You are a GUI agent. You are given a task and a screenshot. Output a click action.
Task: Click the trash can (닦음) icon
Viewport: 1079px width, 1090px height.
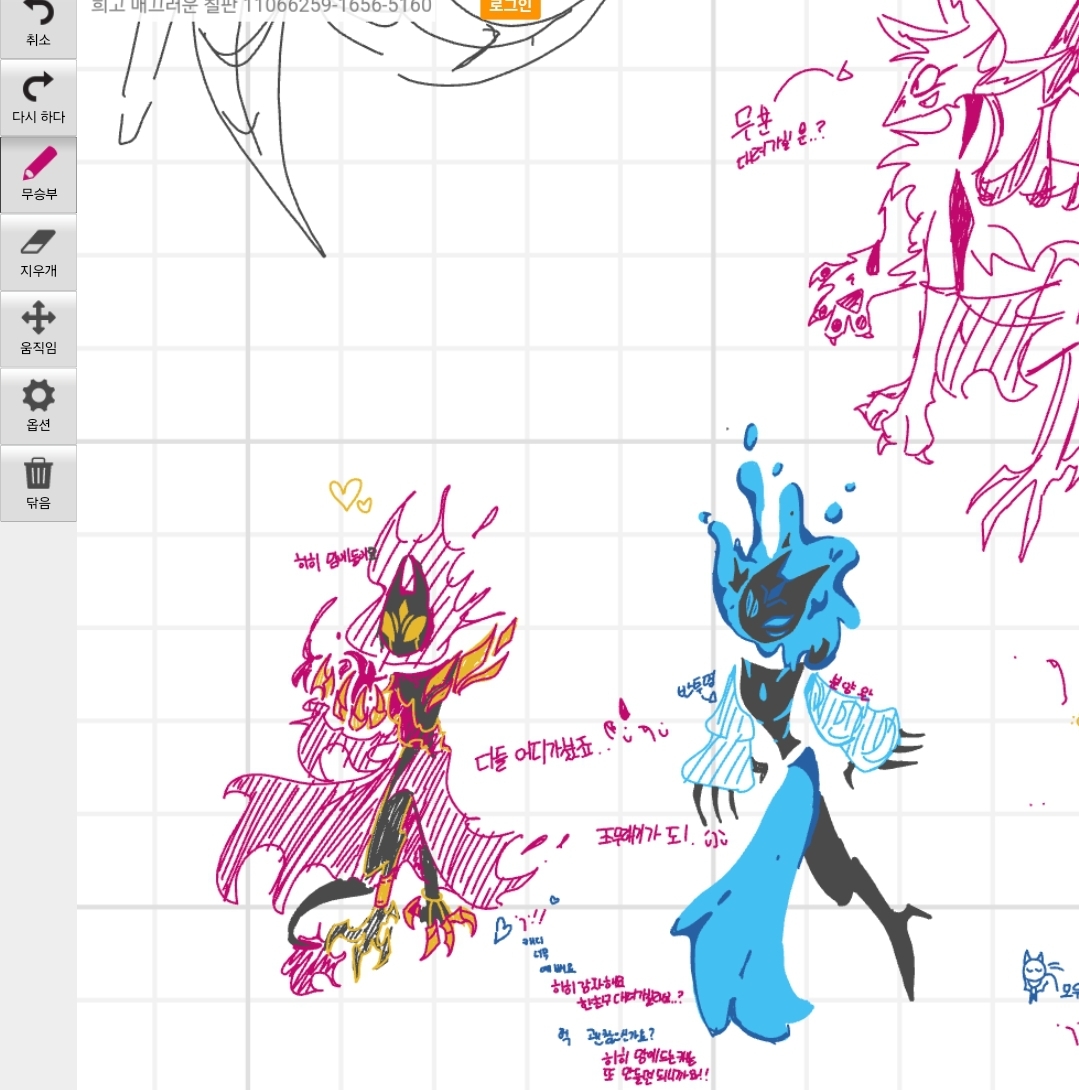(x=38, y=473)
